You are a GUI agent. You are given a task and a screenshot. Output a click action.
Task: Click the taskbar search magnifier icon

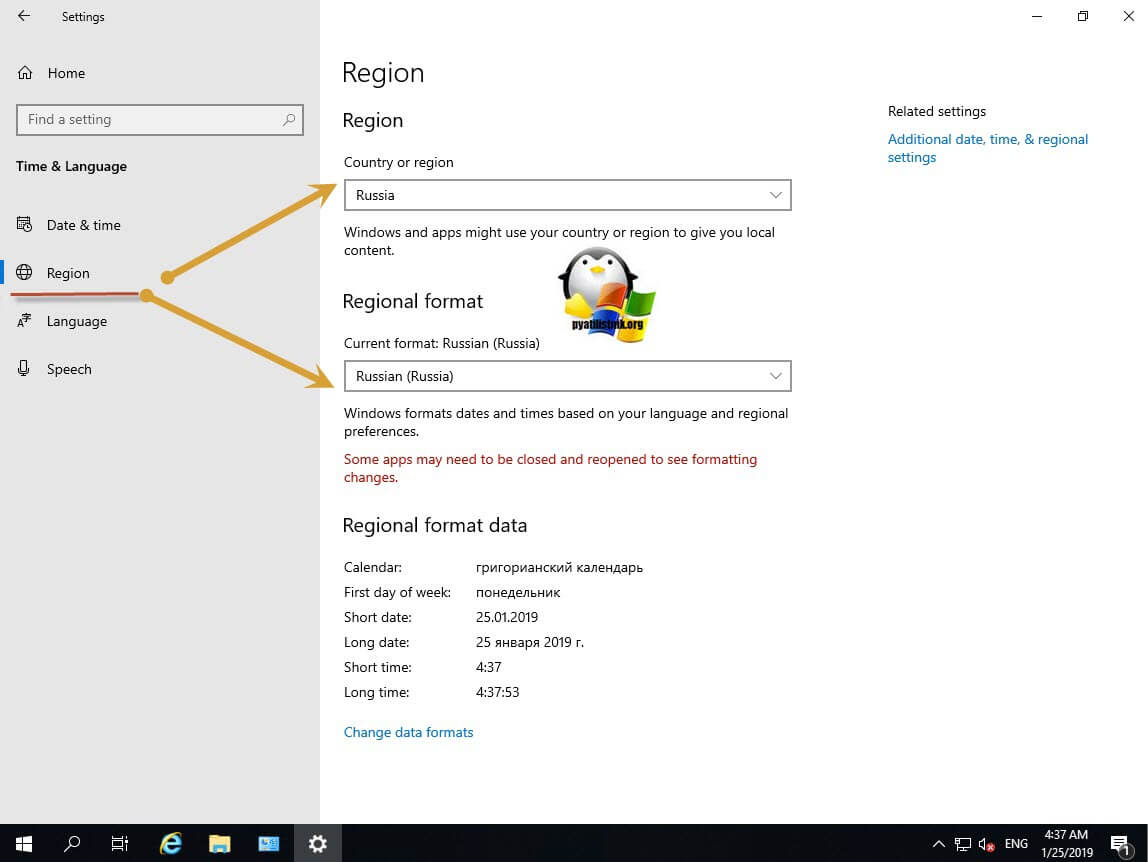[72, 843]
